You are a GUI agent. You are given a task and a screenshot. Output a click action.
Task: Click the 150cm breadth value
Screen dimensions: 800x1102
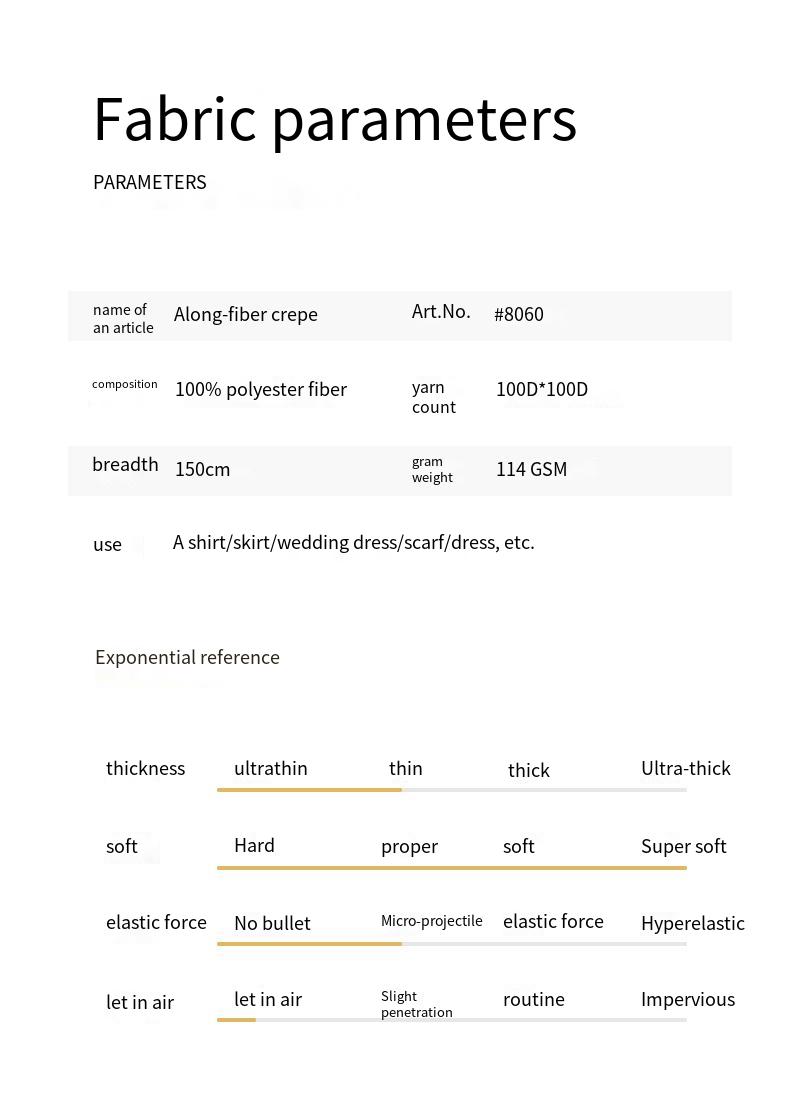(x=203, y=469)
